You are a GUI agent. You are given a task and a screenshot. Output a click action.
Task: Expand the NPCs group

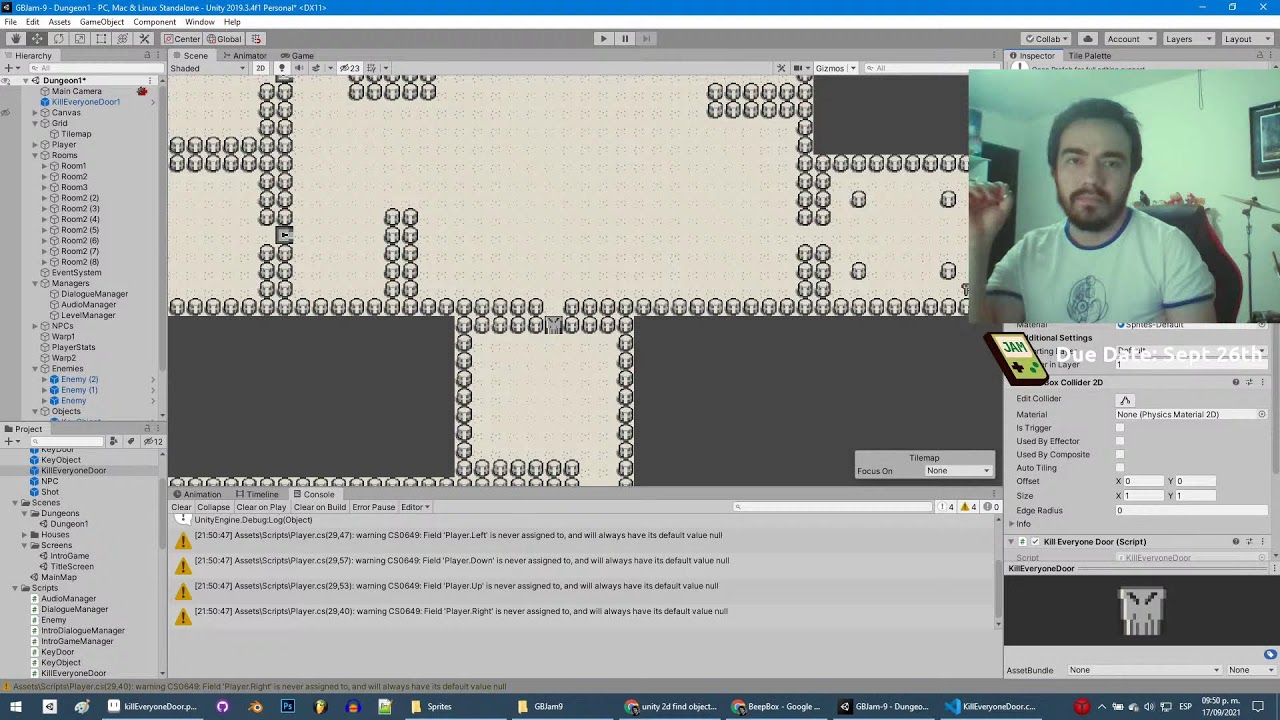click(x=35, y=326)
